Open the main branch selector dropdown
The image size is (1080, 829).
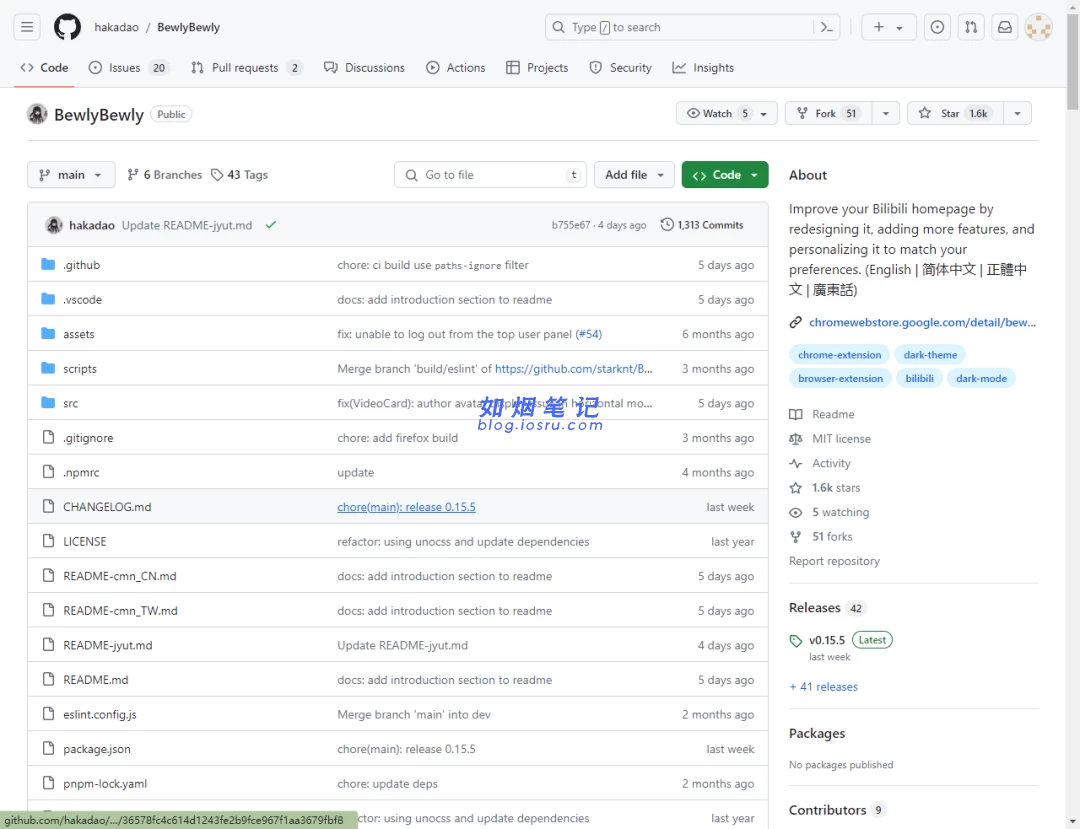click(71, 175)
